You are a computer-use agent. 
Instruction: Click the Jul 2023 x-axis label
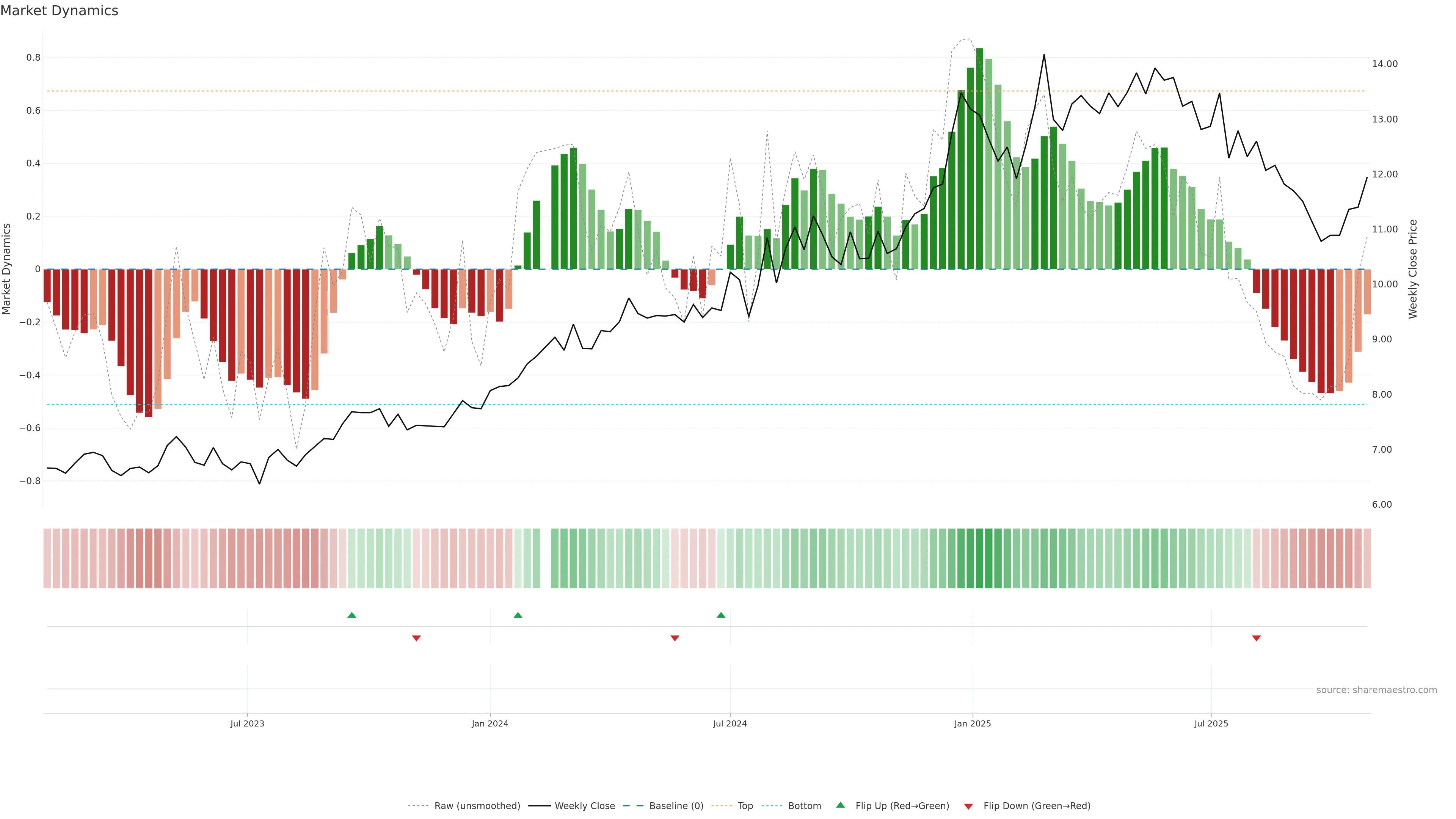click(247, 723)
